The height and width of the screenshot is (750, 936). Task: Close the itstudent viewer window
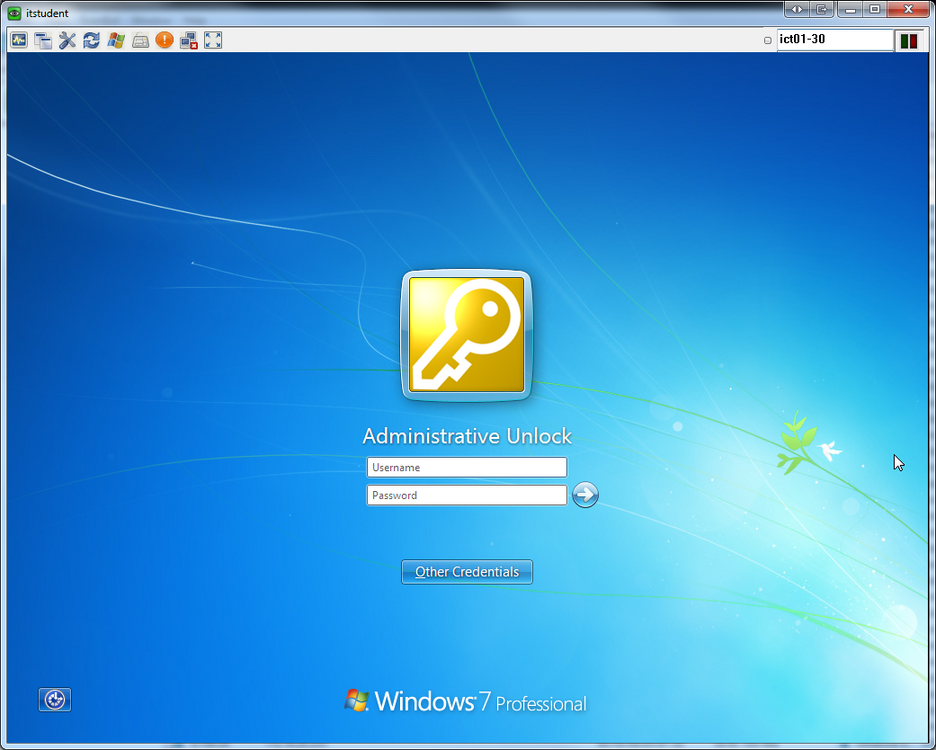pos(909,10)
